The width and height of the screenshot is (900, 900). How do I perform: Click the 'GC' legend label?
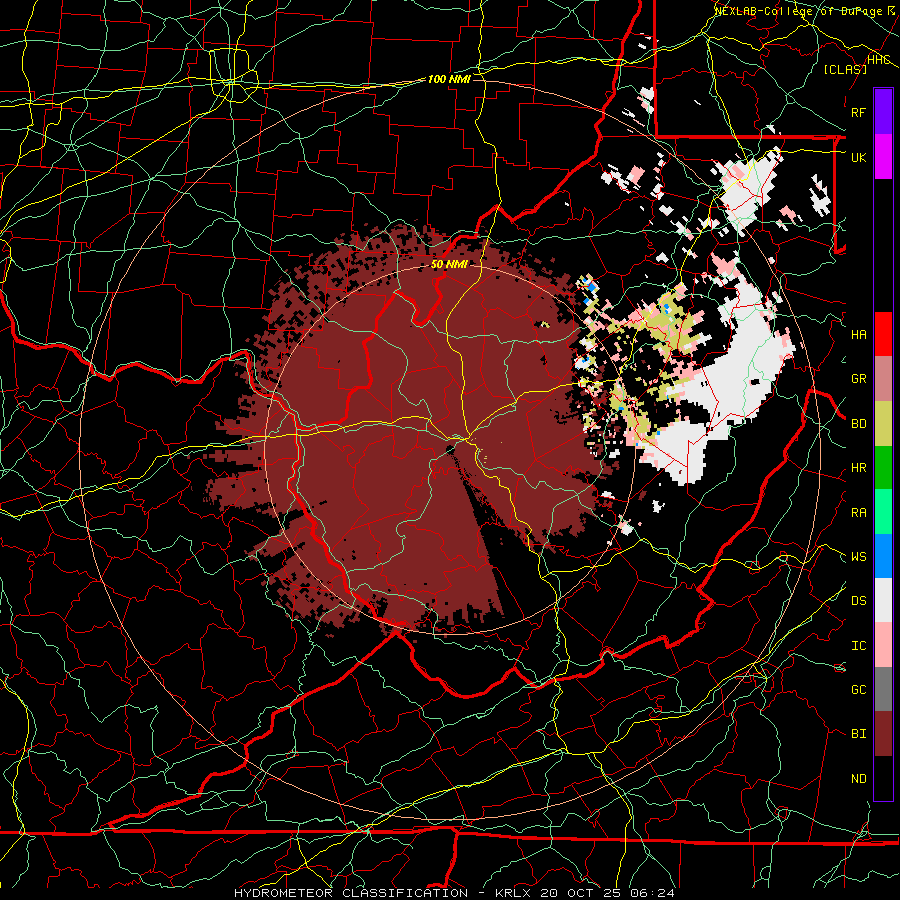coord(859,690)
